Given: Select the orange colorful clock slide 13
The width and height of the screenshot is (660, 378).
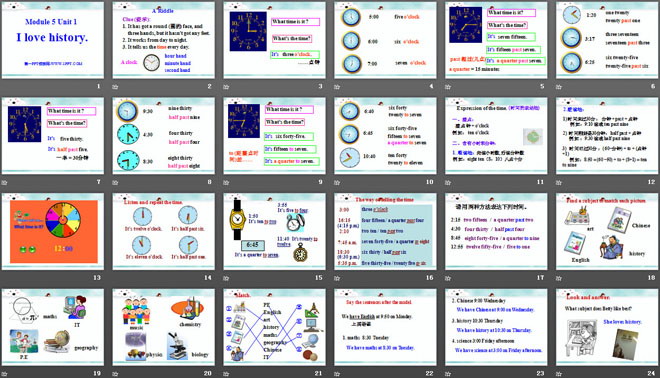Looking at the screenshot, I should pyautogui.click(x=53, y=231).
